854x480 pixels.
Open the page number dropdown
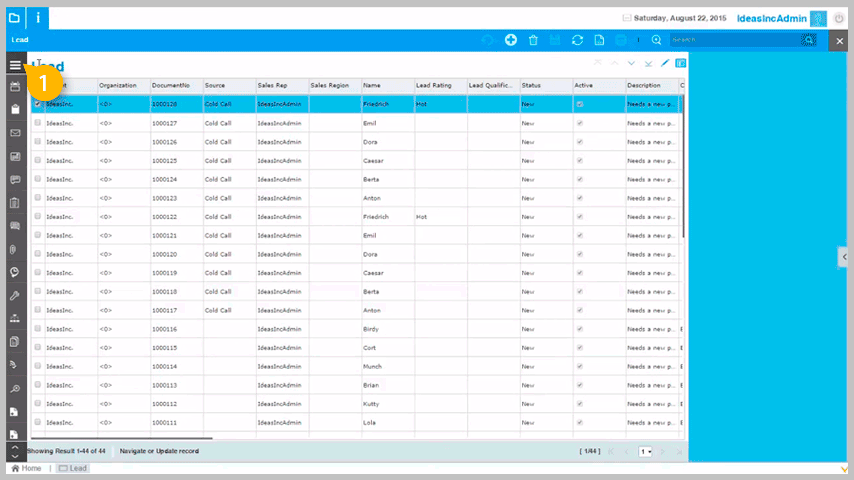pyautogui.click(x=646, y=451)
